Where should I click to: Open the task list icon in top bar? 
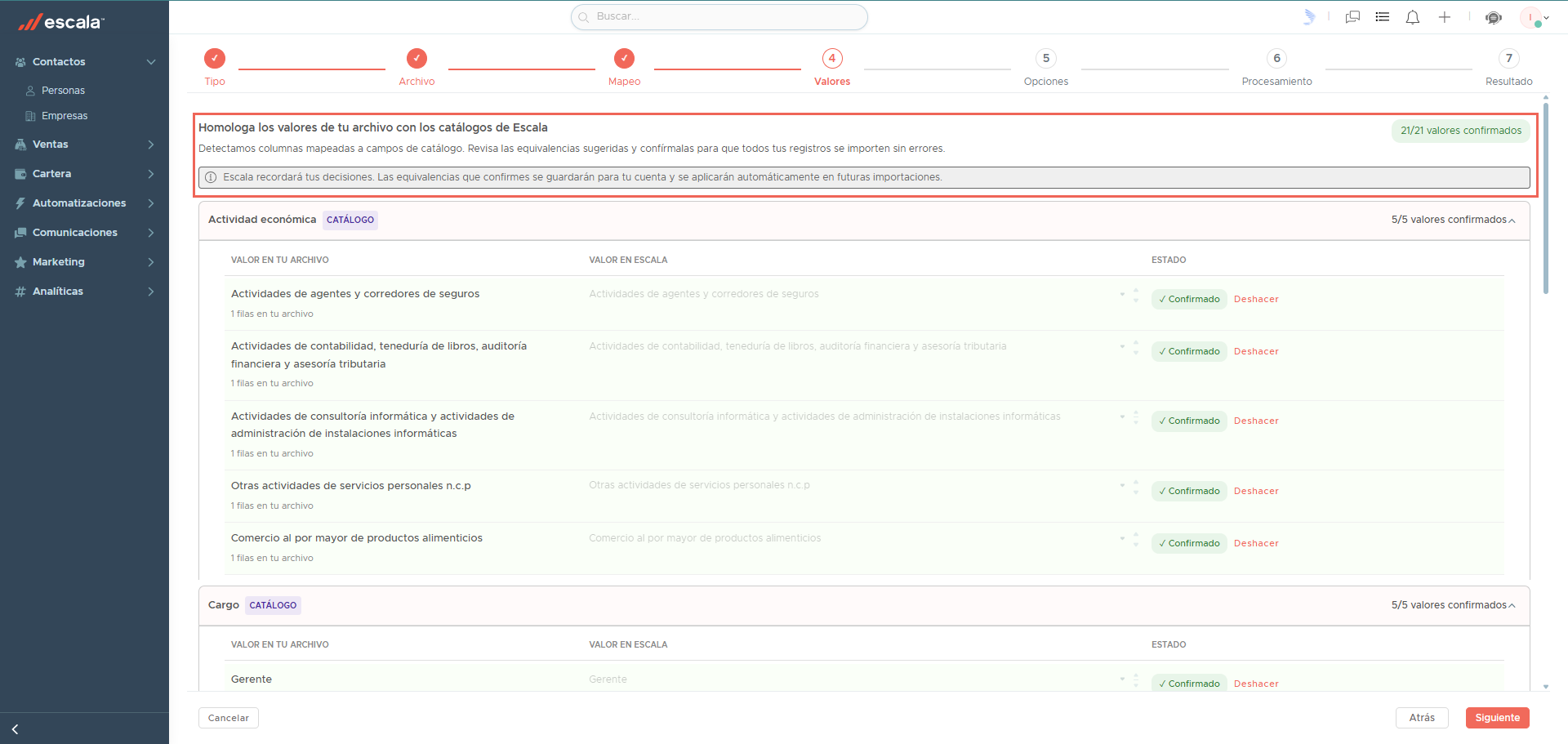pos(1383,17)
